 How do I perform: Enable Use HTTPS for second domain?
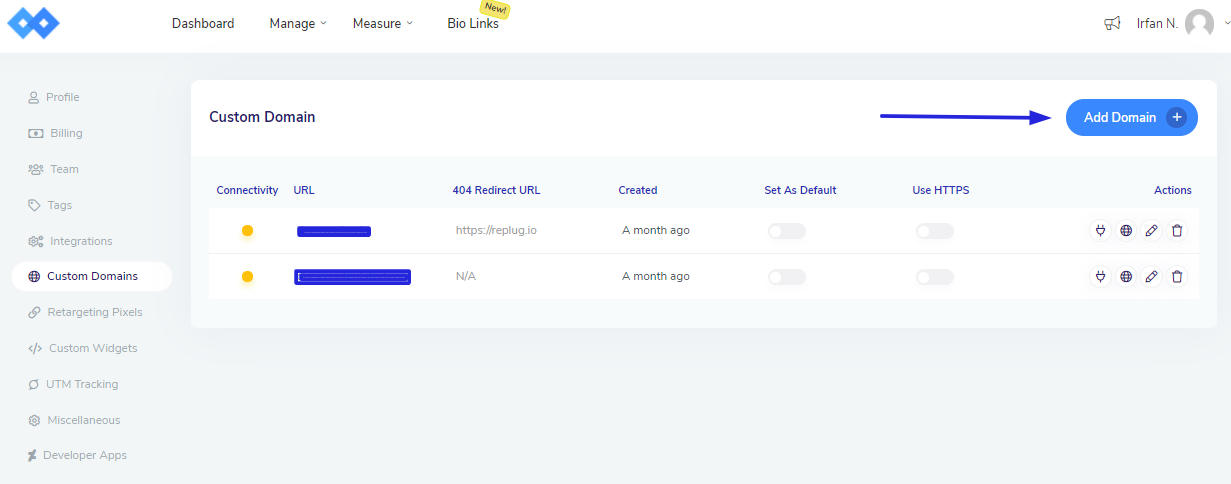point(934,277)
